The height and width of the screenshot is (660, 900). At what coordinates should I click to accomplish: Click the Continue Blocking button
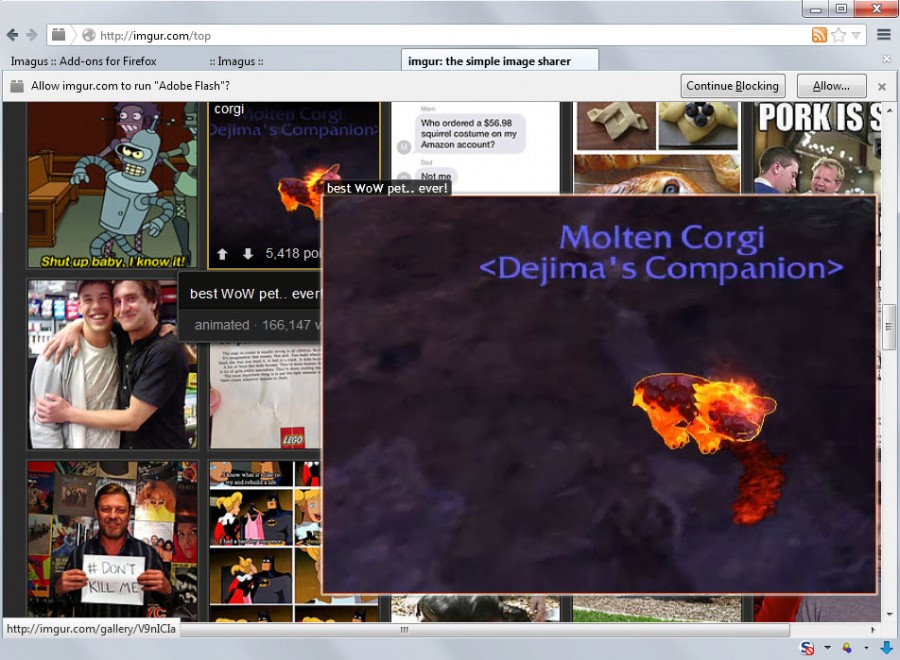pos(732,85)
